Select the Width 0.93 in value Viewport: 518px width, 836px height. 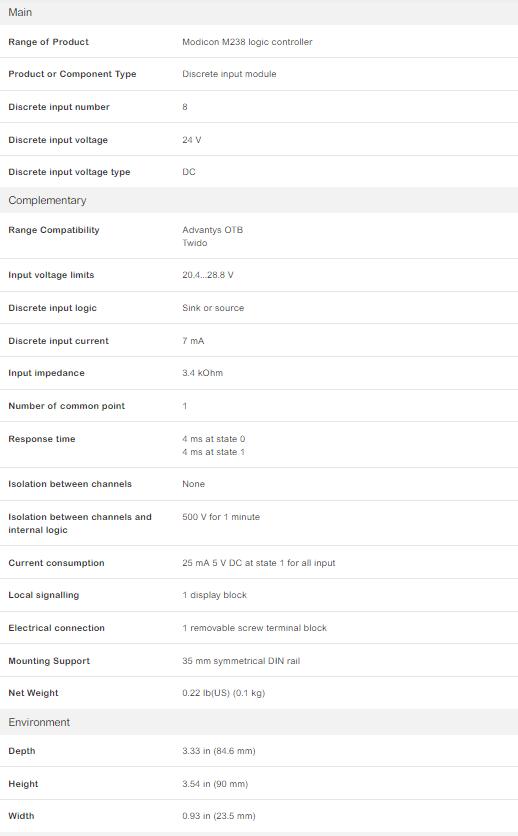[219, 816]
